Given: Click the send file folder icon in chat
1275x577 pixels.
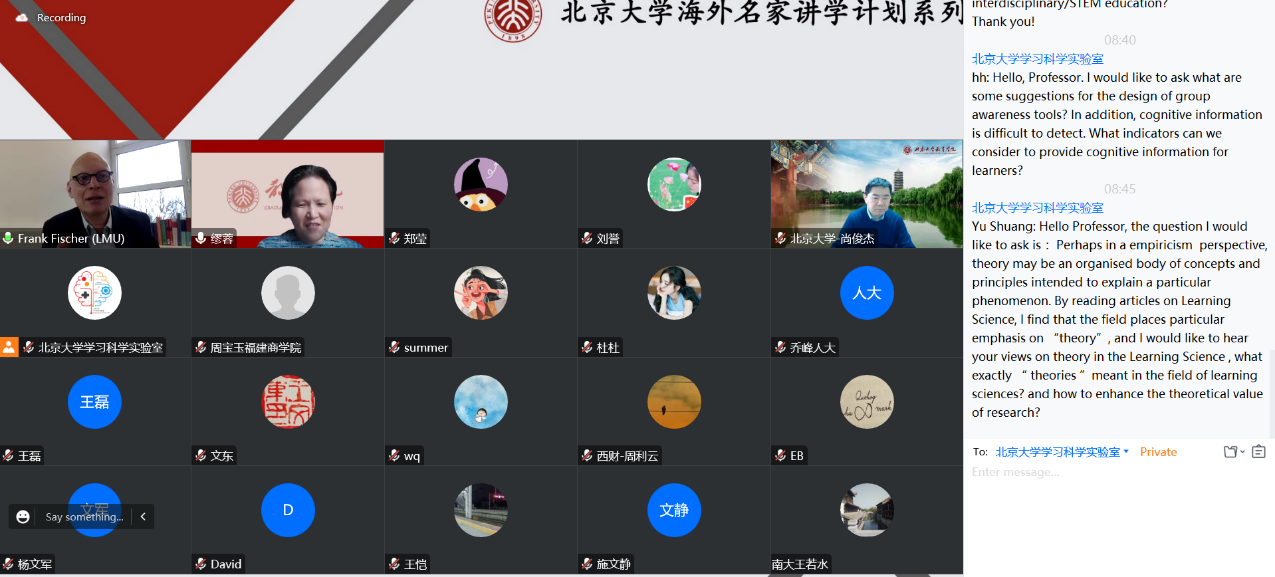Looking at the screenshot, I should click(x=1230, y=452).
